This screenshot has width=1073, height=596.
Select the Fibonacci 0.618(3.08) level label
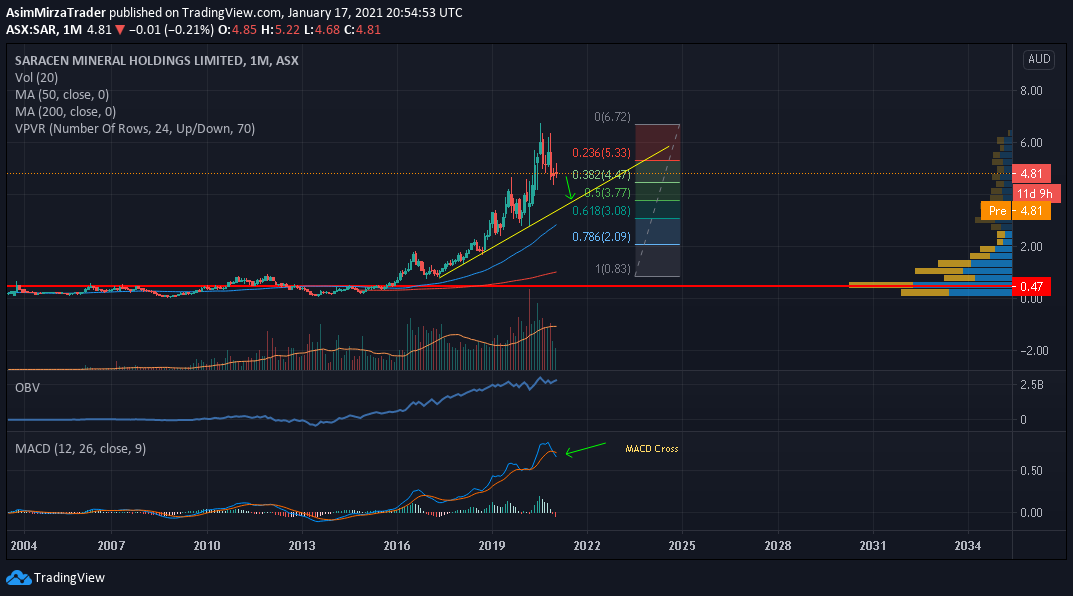pos(602,211)
